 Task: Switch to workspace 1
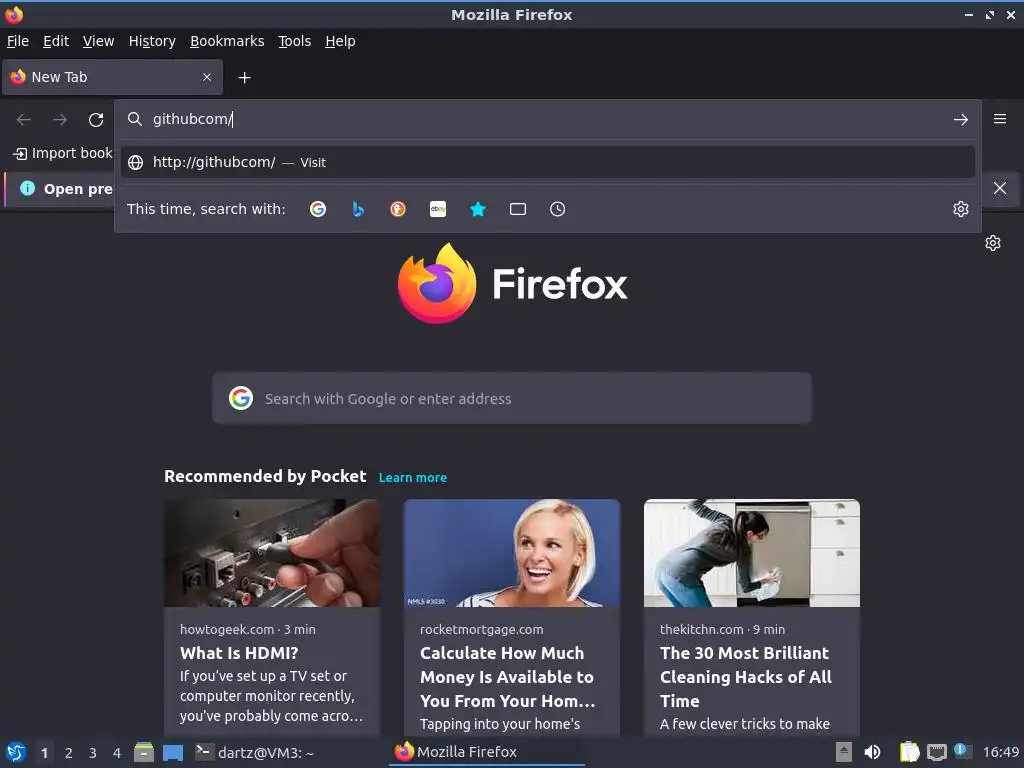coord(44,753)
